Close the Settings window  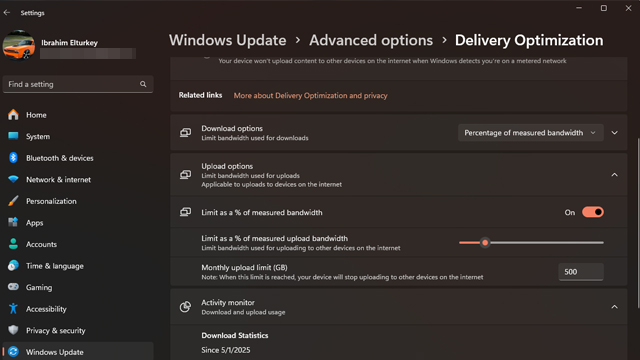629,8
